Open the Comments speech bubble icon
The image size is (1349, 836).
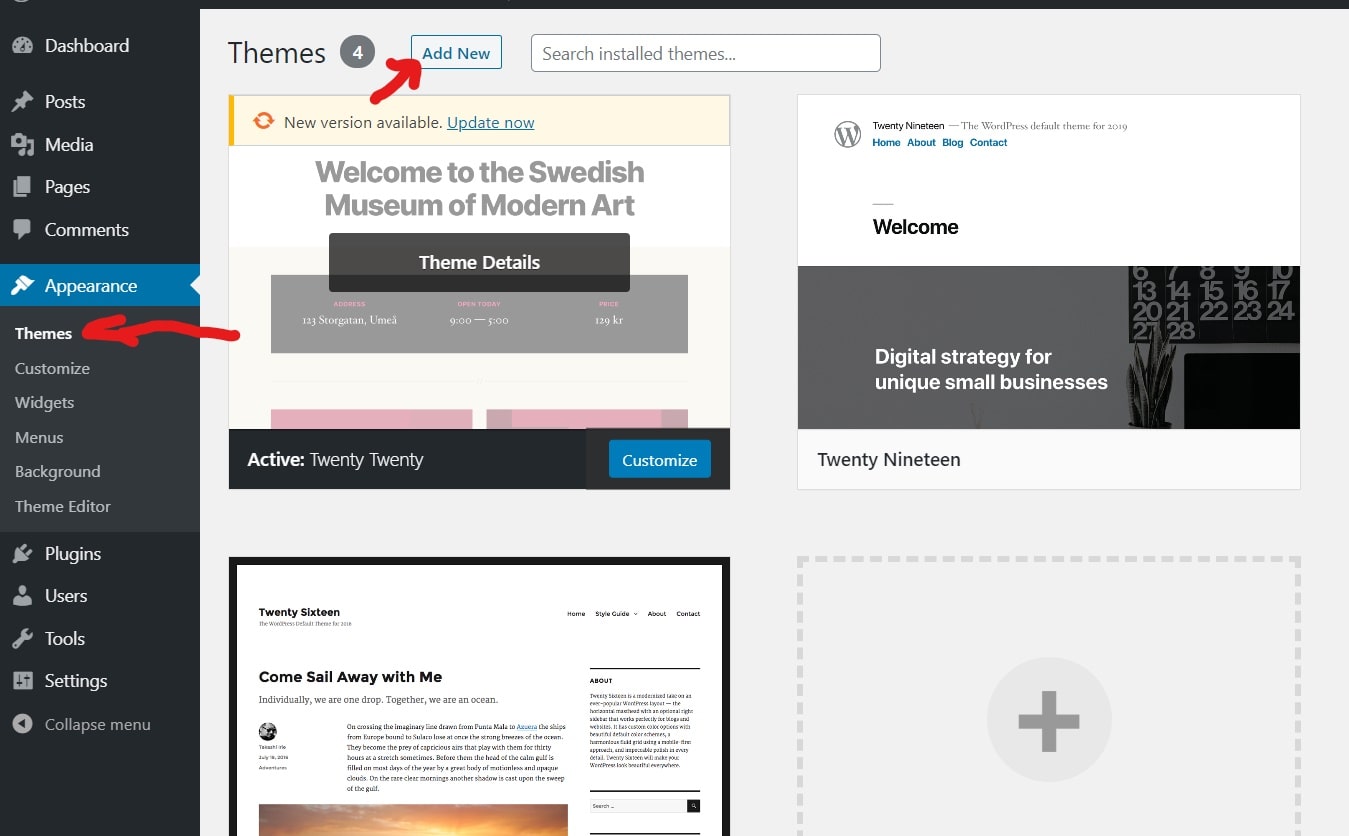[x=22, y=229]
